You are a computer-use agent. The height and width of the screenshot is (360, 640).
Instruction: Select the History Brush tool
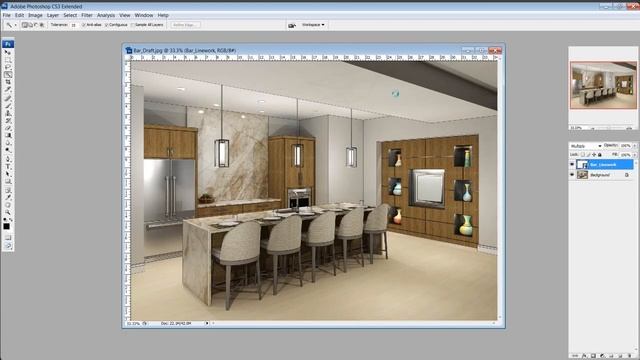[8, 121]
